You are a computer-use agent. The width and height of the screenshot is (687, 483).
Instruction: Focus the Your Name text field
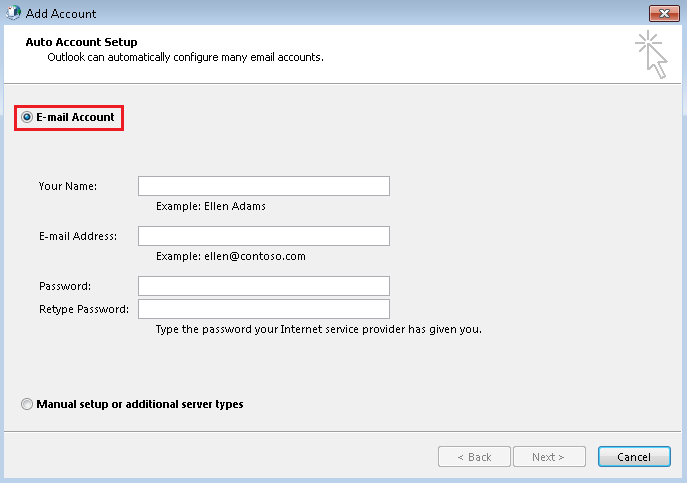pos(264,186)
